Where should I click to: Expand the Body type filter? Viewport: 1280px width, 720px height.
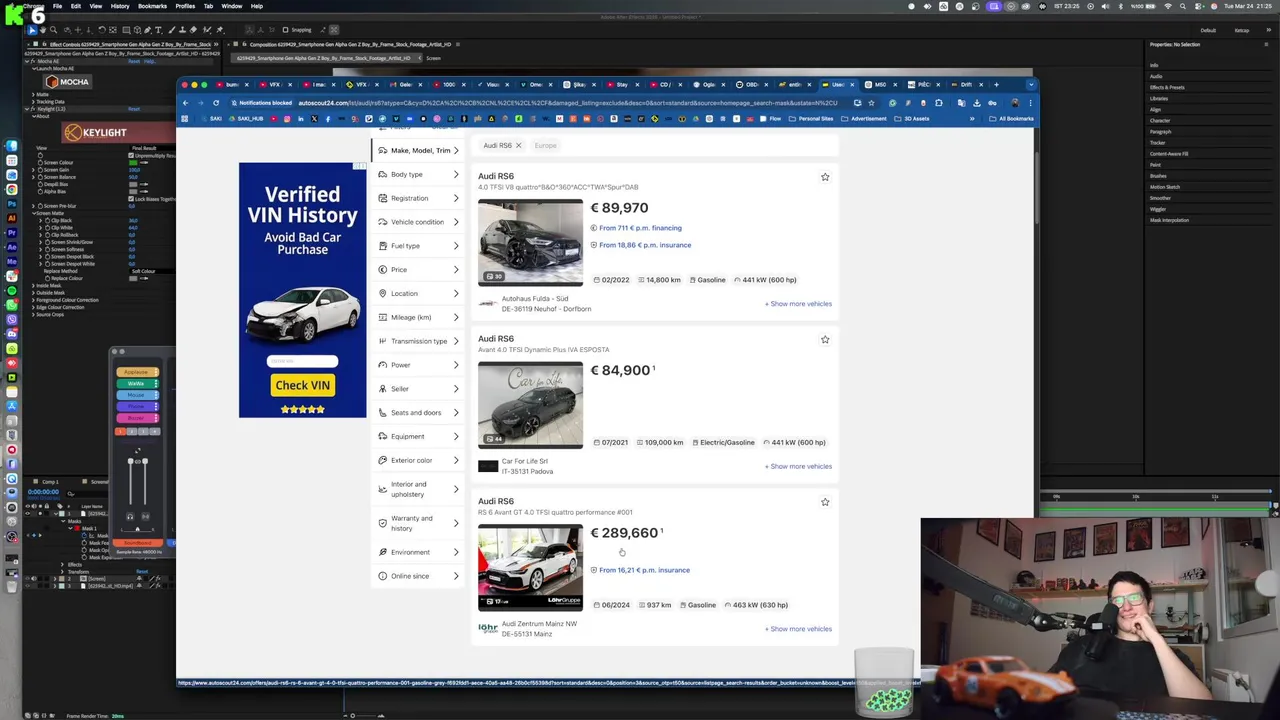(x=419, y=174)
